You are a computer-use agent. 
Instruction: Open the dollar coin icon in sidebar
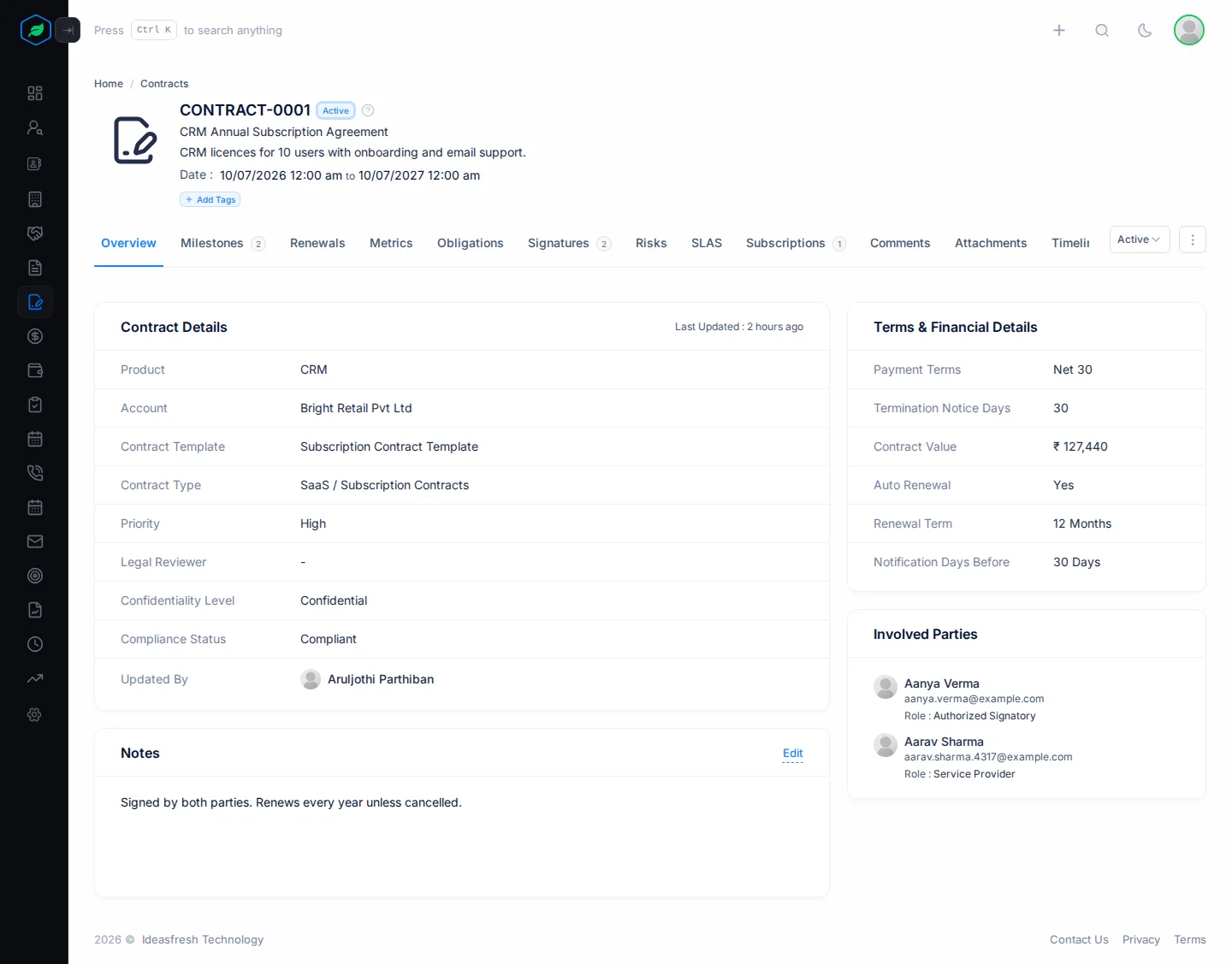[x=35, y=336]
